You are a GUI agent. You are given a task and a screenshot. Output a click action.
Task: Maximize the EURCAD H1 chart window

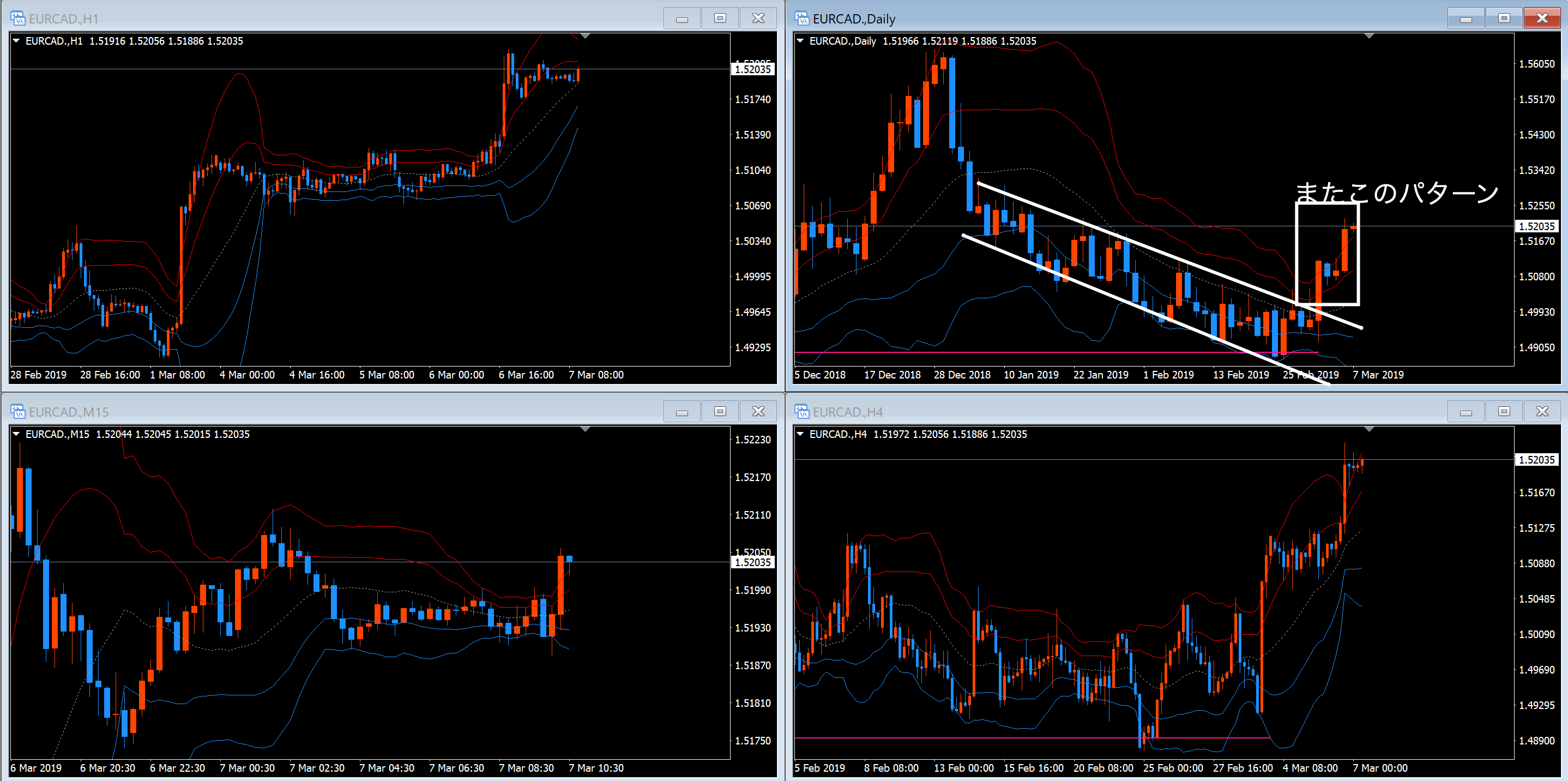coord(720,18)
